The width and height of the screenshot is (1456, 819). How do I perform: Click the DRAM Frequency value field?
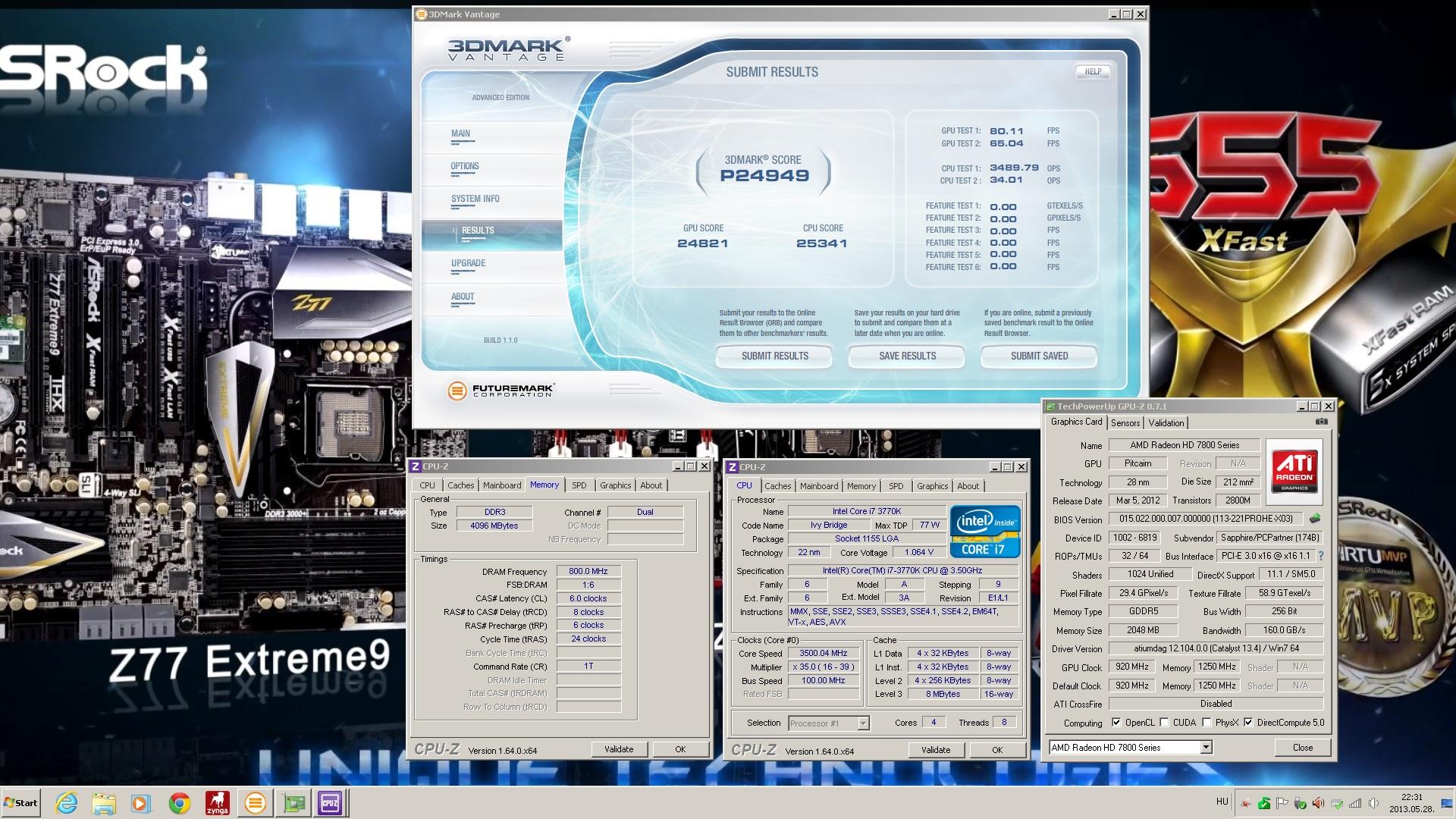click(x=588, y=572)
